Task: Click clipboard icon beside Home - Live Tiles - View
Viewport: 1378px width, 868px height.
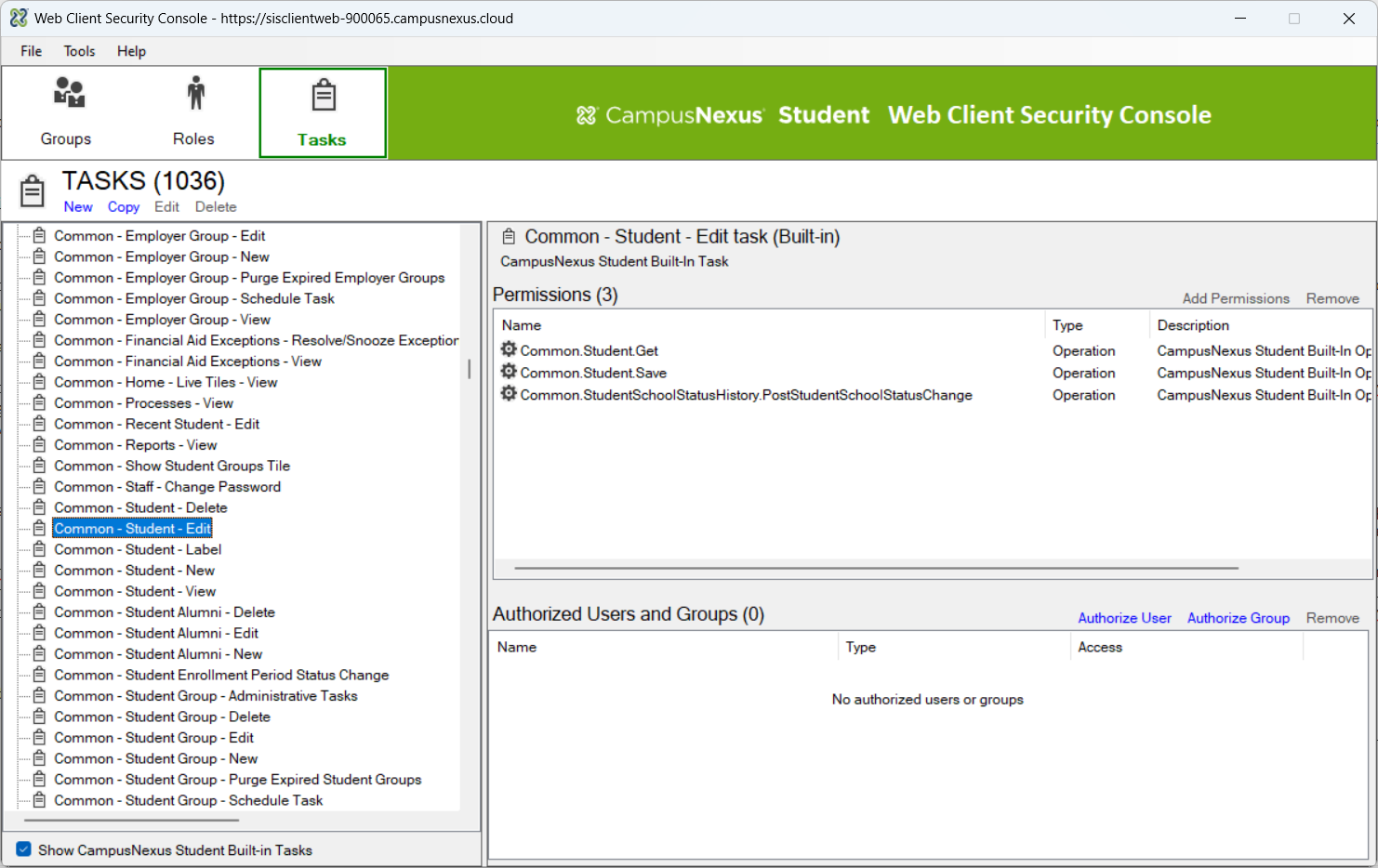Action: pos(39,382)
